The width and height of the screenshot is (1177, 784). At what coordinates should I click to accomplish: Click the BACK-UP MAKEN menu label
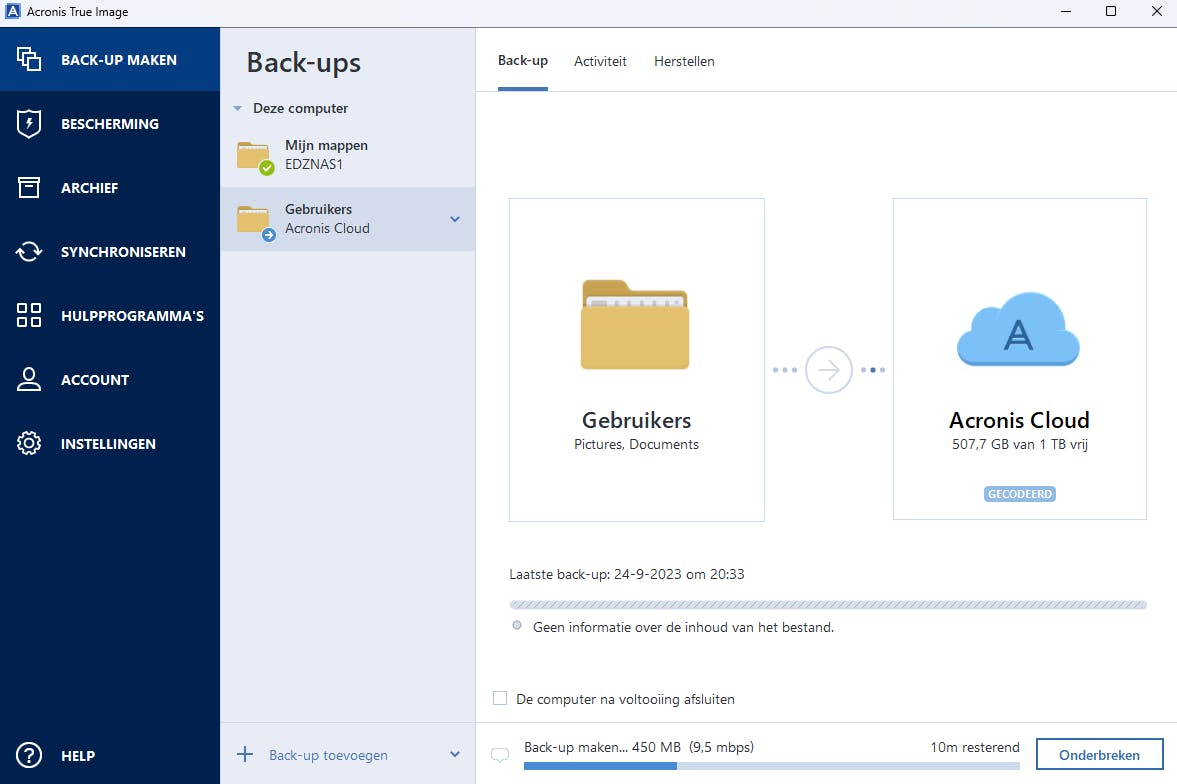pyautogui.click(x=119, y=60)
